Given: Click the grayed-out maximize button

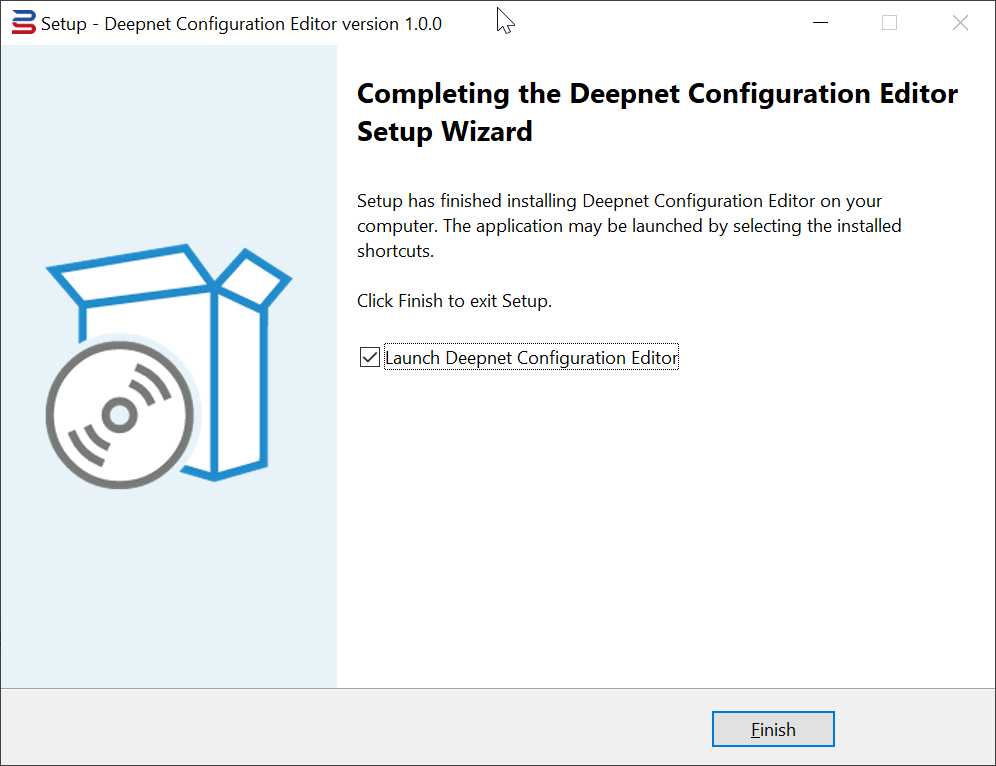Looking at the screenshot, I should coord(889,23).
